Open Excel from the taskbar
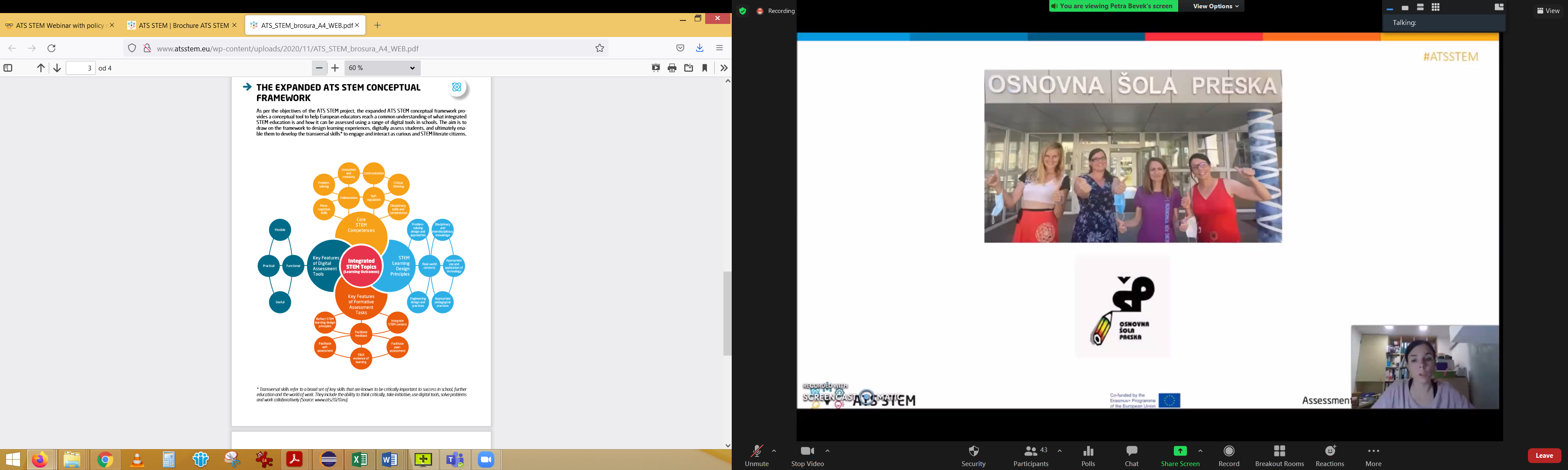 tap(359, 460)
